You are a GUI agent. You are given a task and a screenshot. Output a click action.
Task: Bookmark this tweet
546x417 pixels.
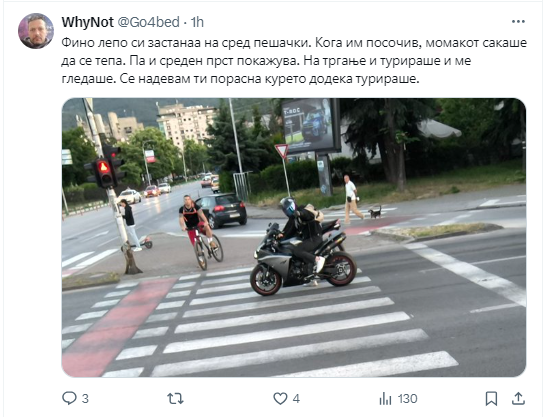pos(491,399)
